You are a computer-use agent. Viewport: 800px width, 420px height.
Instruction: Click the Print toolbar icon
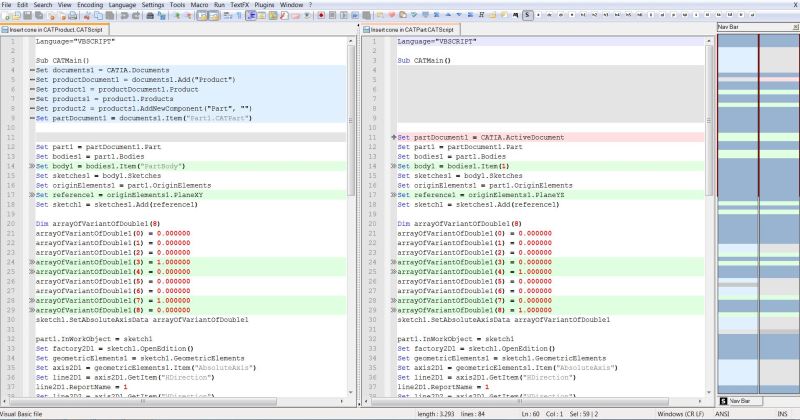point(73,16)
